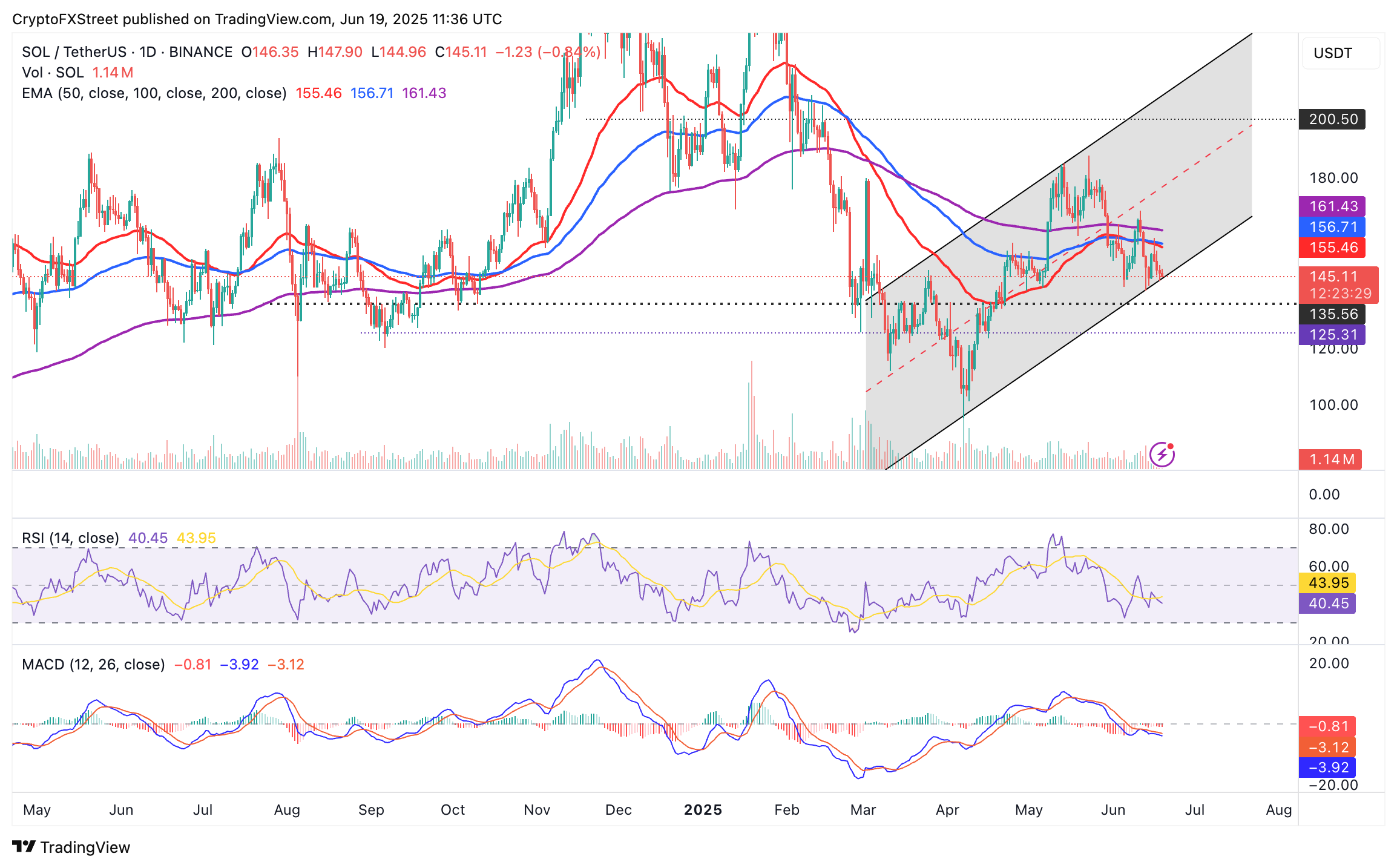Click the TradingView logo icon
This screenshot has width=1397, height=868.
[24, 846]
